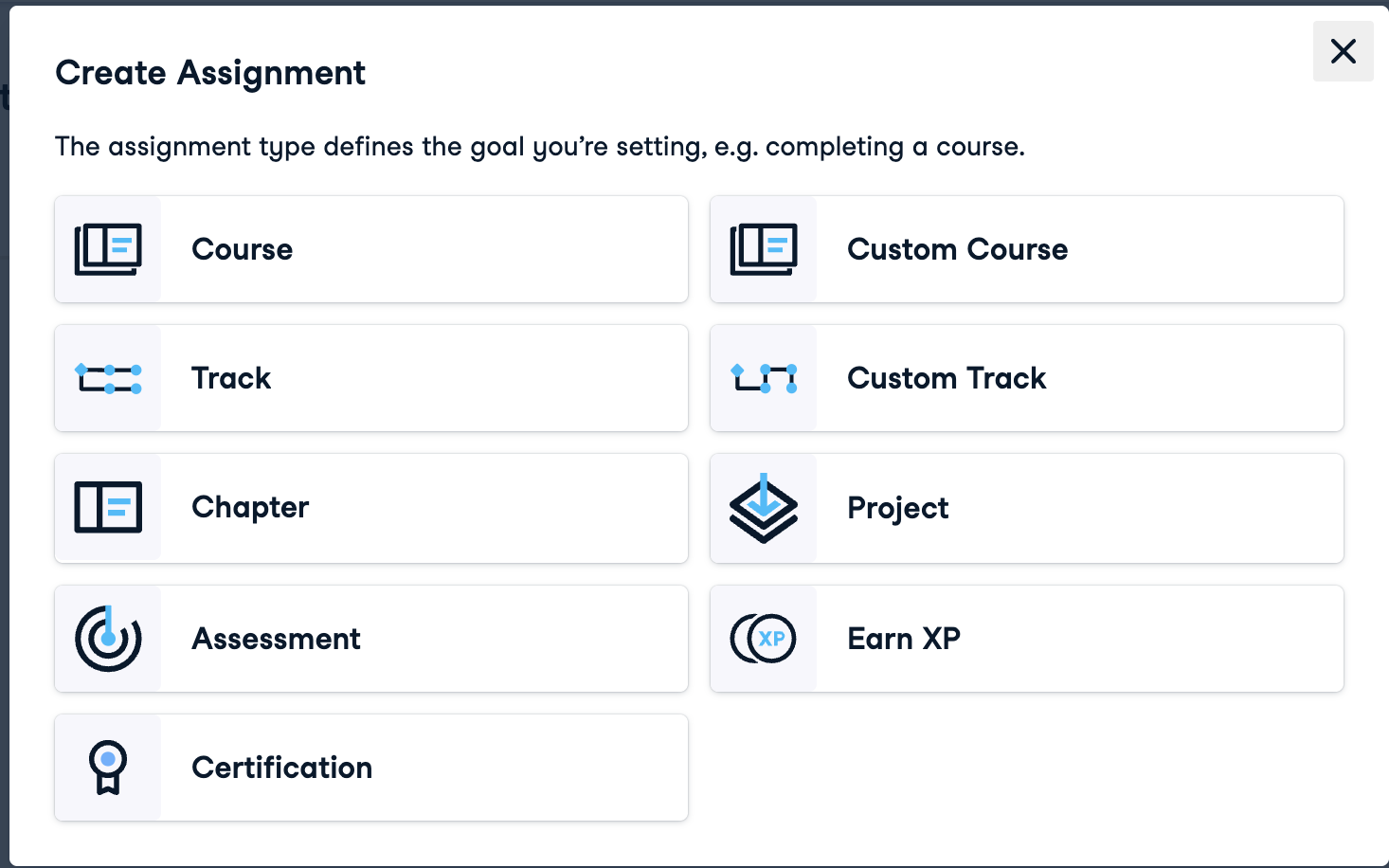Close the Create Assignment dialog
Image resolution: width=1389 pixels, height=868 pixels.
[1343, 51]
